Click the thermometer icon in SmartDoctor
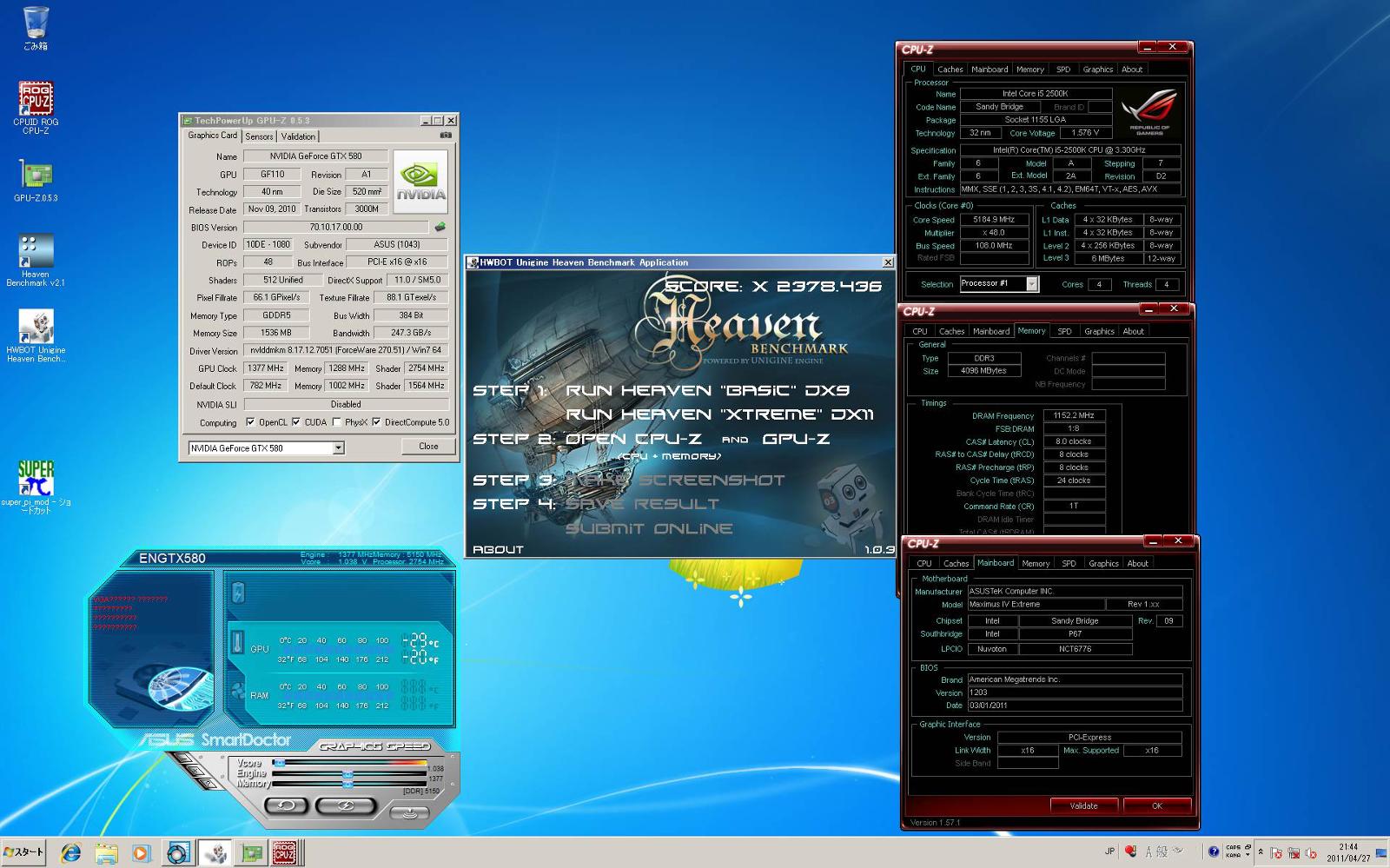Screen dimensions: 1390x868 coord(237,643)
